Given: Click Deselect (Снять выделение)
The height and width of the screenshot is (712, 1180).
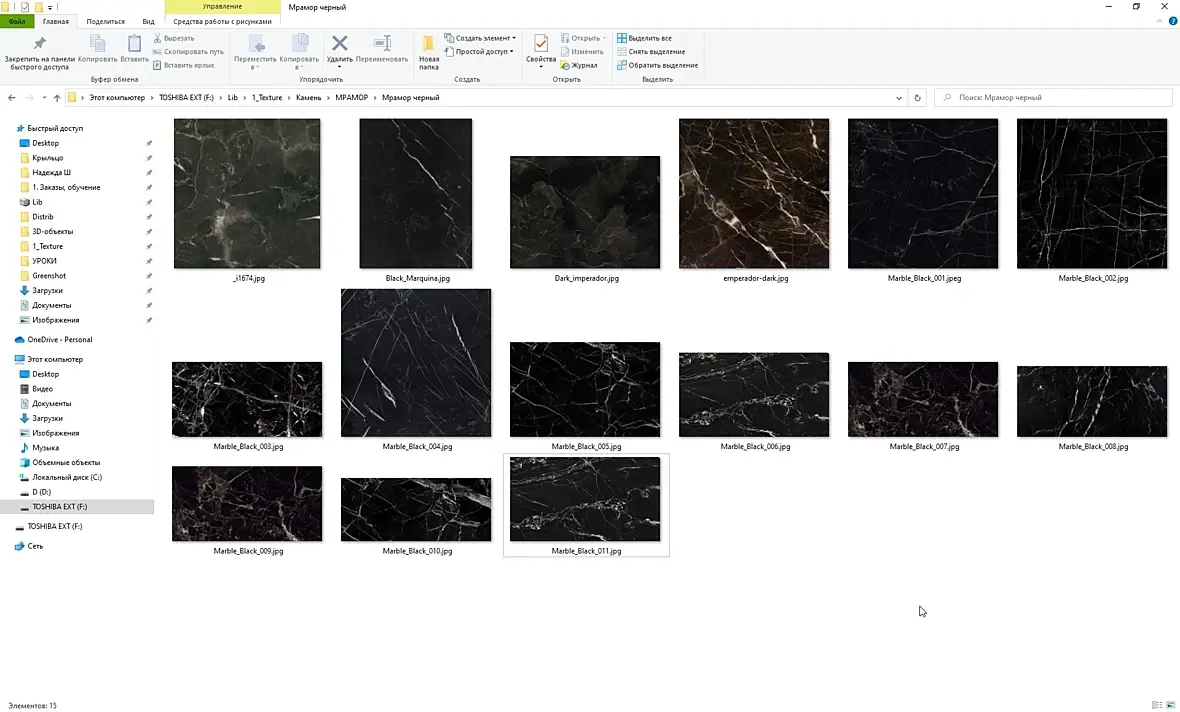Looking at the screenshot, I should (651, 52).
